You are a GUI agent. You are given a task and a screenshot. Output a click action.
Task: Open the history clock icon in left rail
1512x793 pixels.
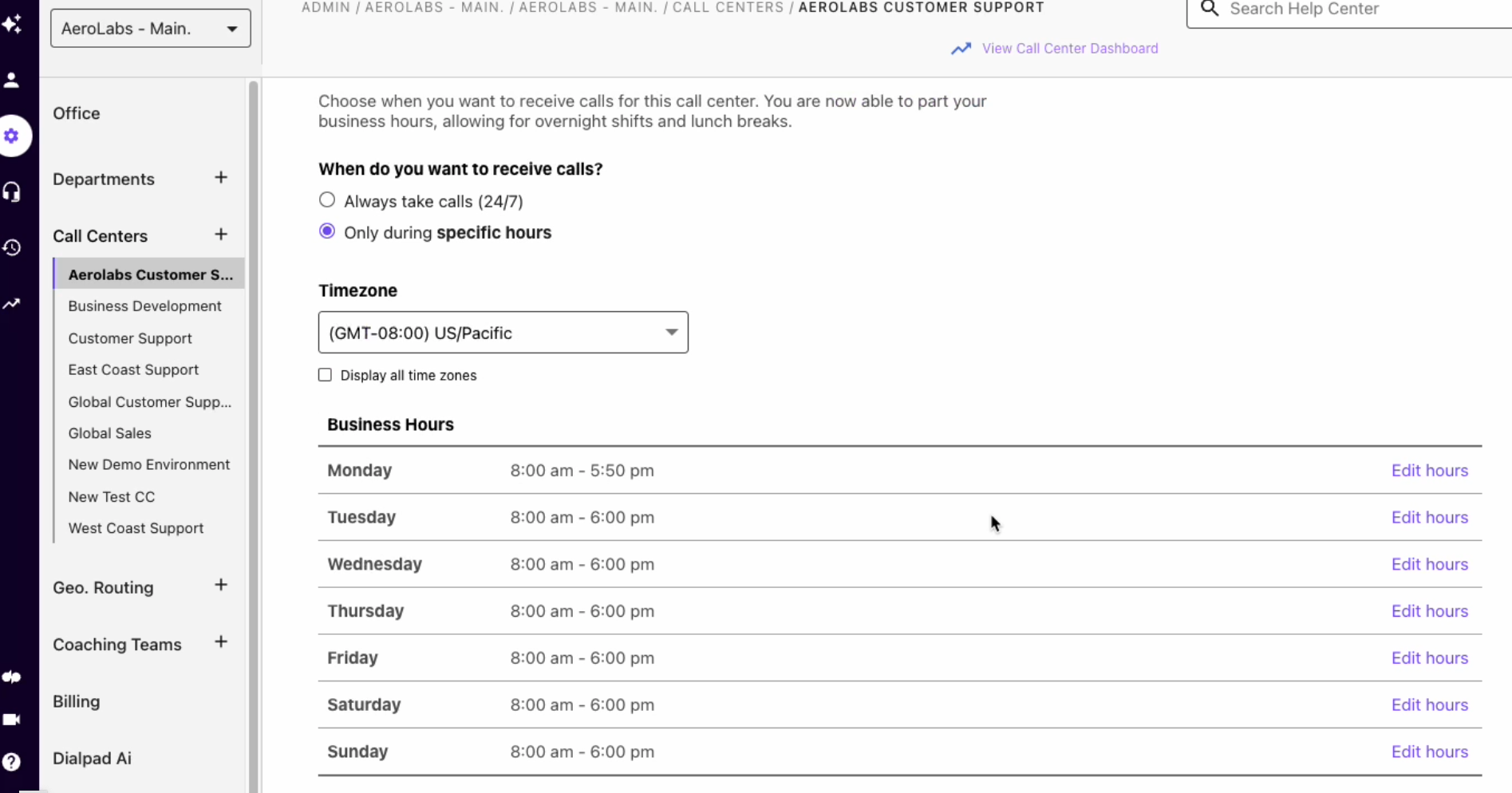pos(12,247)
